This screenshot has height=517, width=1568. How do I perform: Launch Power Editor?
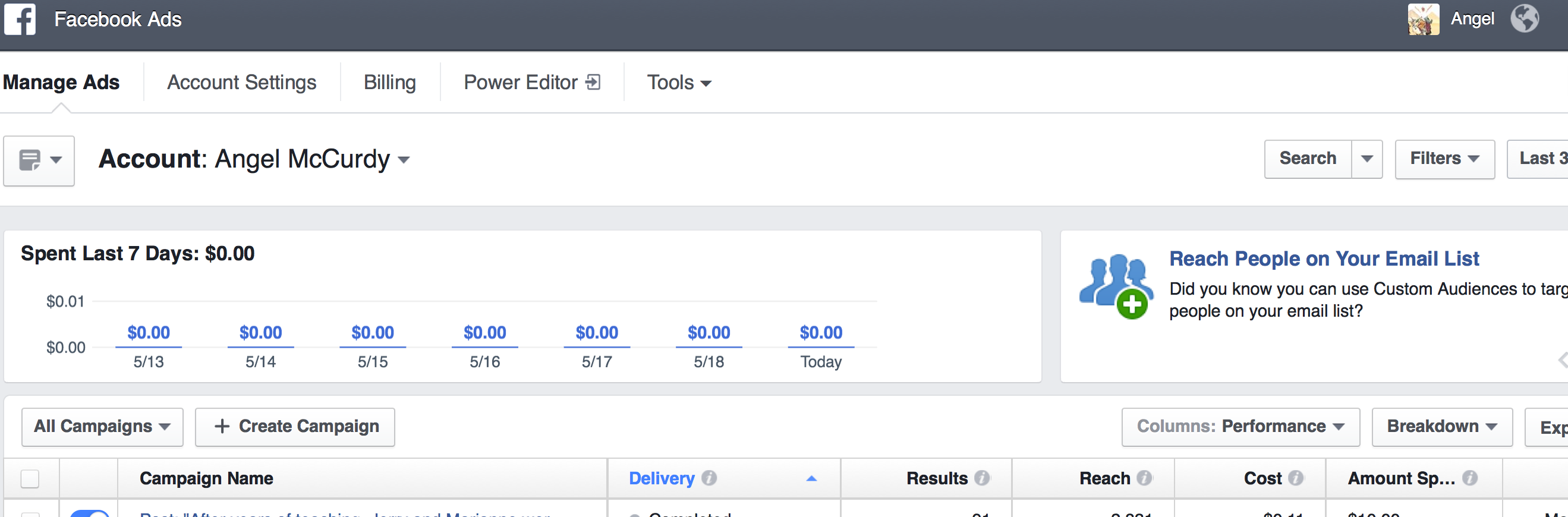pos(532,83)
